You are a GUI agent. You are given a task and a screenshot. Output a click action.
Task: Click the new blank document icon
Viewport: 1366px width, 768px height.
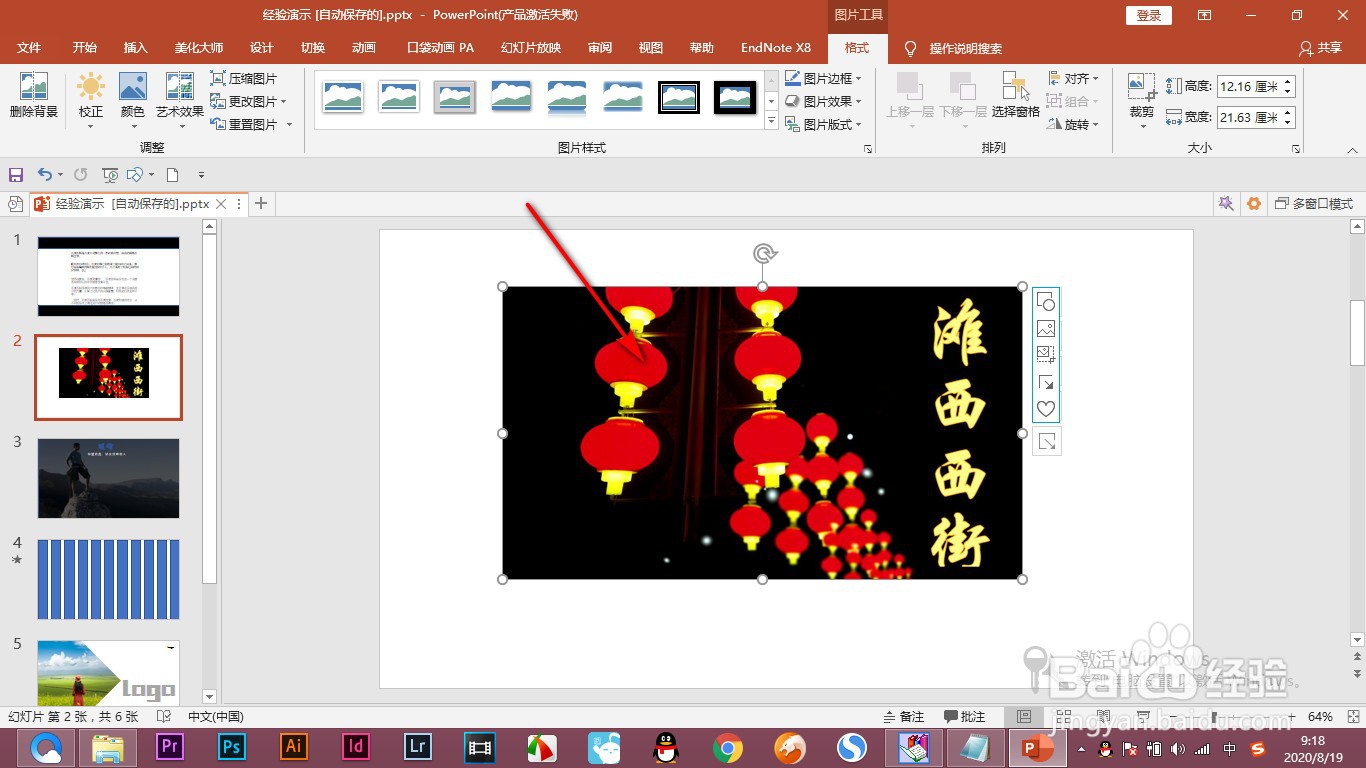(x=172, y=175)
